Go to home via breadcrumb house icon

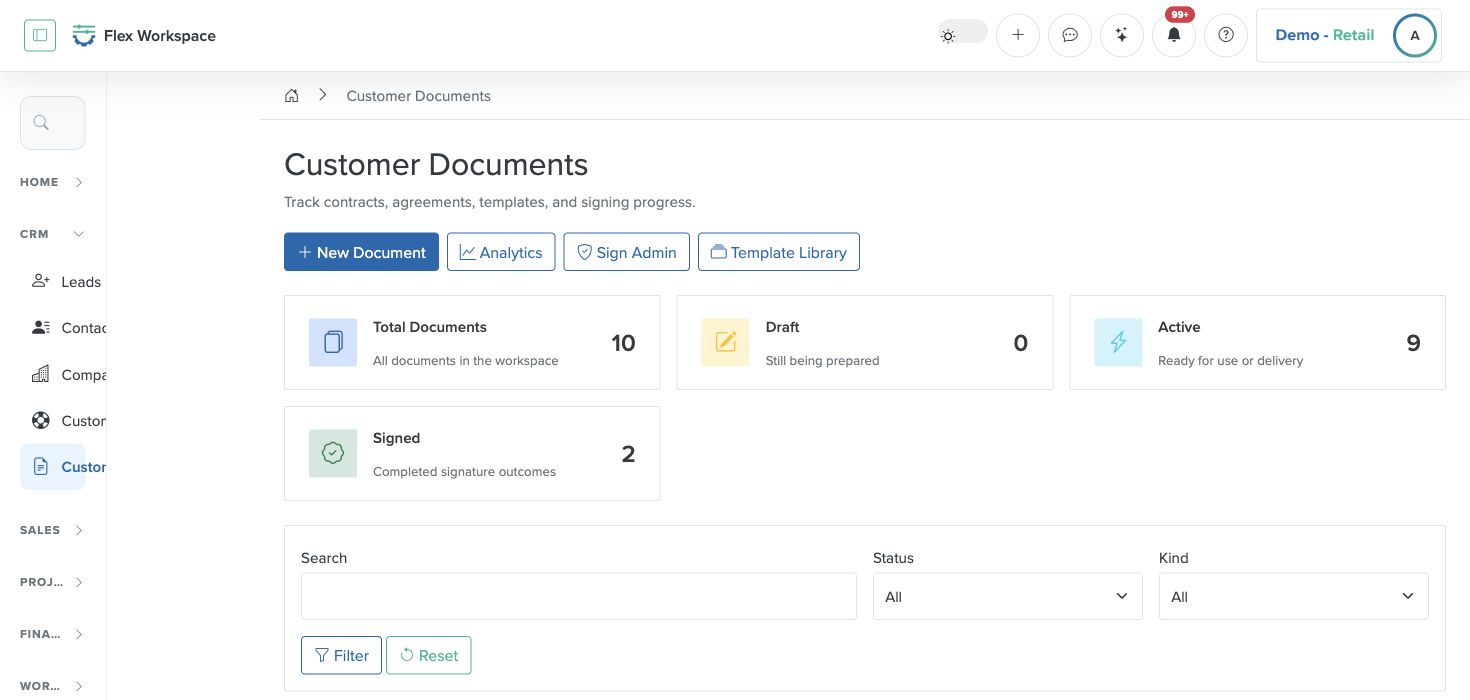(292, 96)
